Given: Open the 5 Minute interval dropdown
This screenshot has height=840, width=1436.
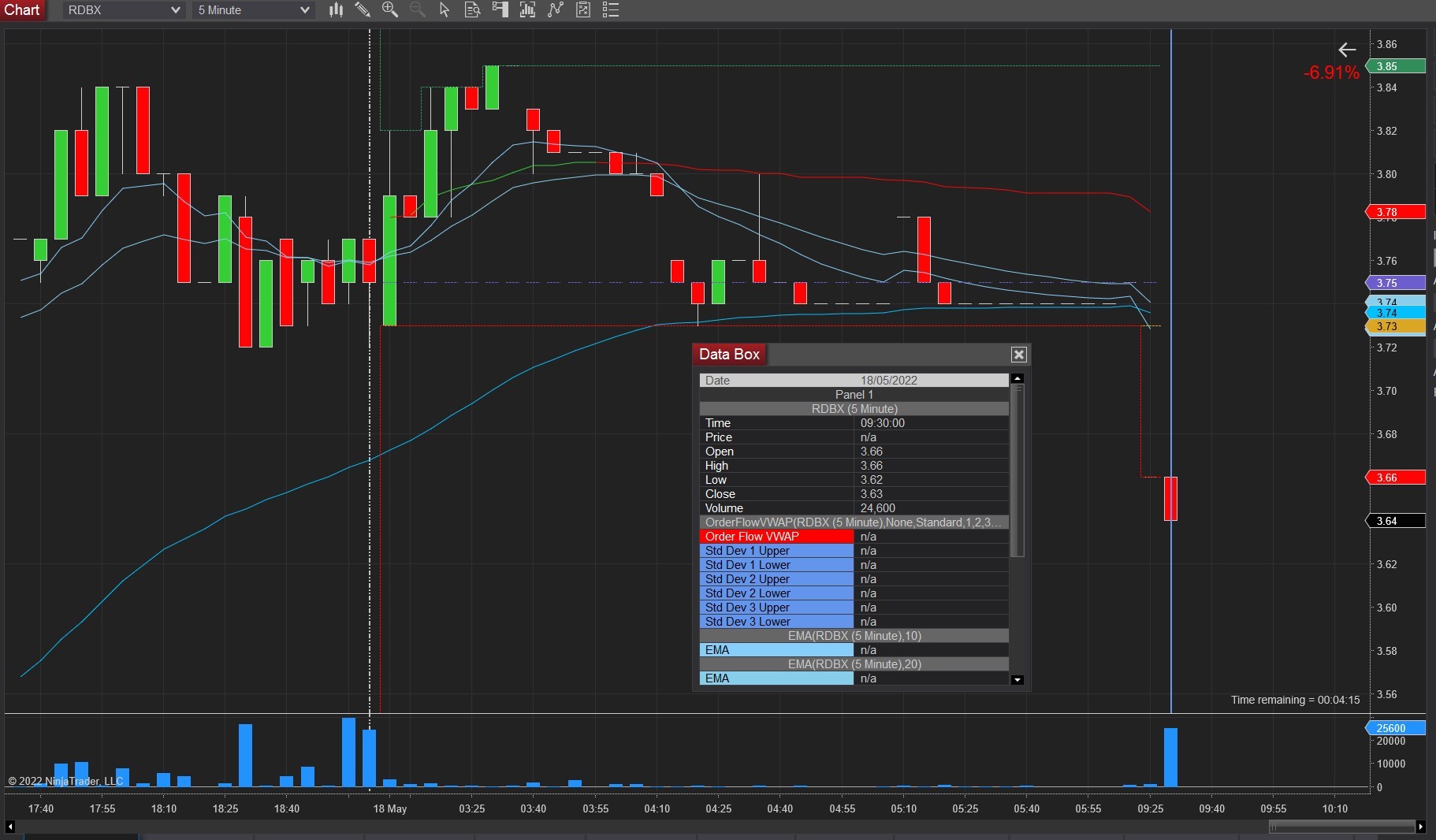Looking at the screenshot, I should 253,10.
